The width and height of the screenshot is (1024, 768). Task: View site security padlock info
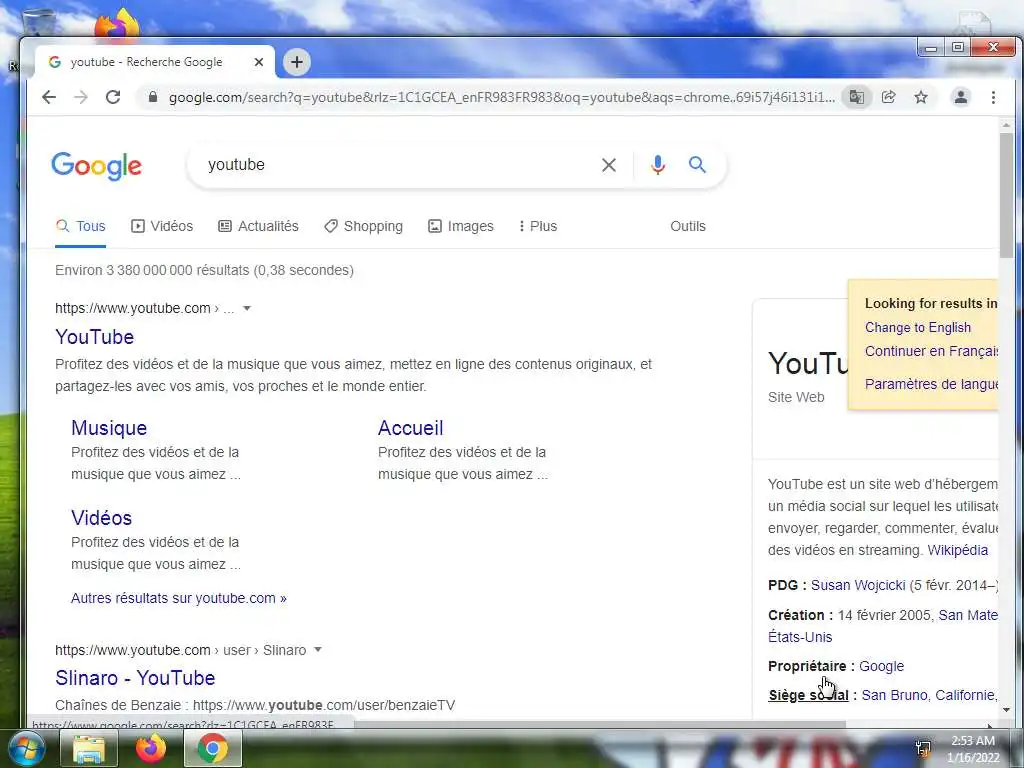(153, 97)
